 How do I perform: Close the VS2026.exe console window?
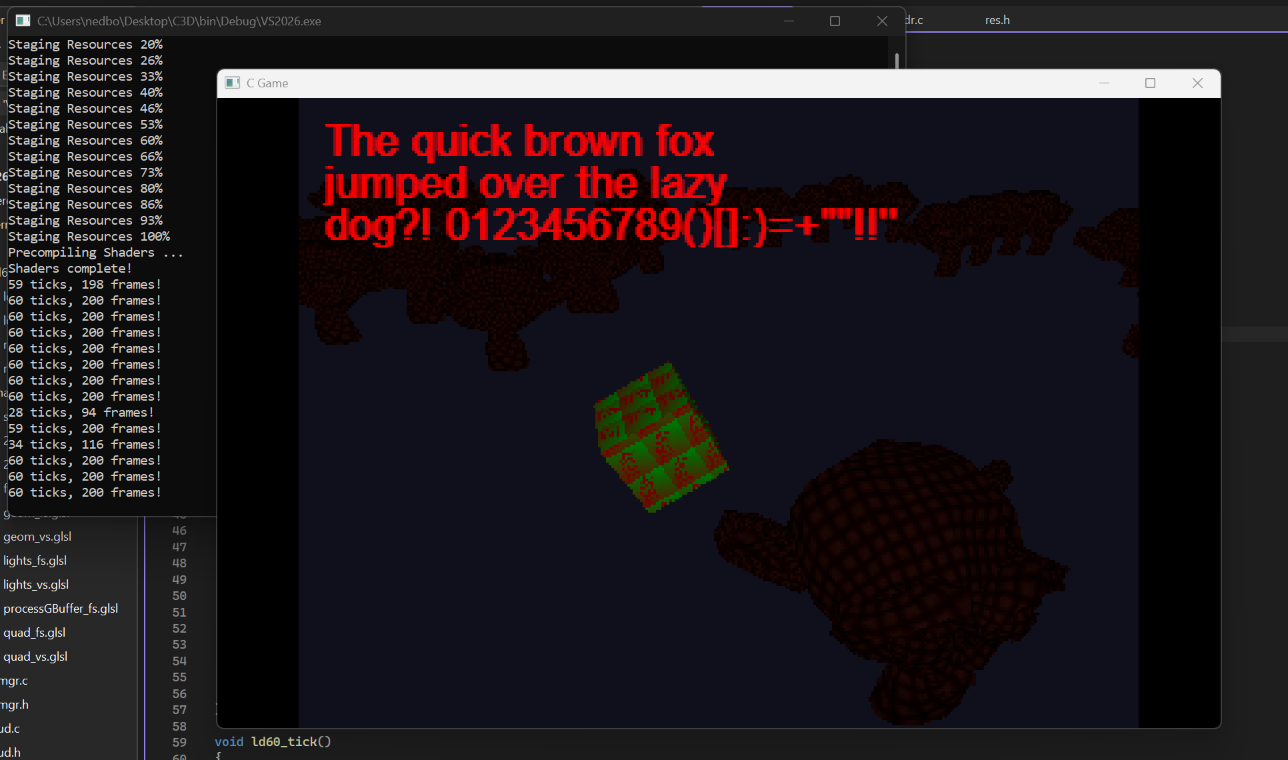click(881, 21)
